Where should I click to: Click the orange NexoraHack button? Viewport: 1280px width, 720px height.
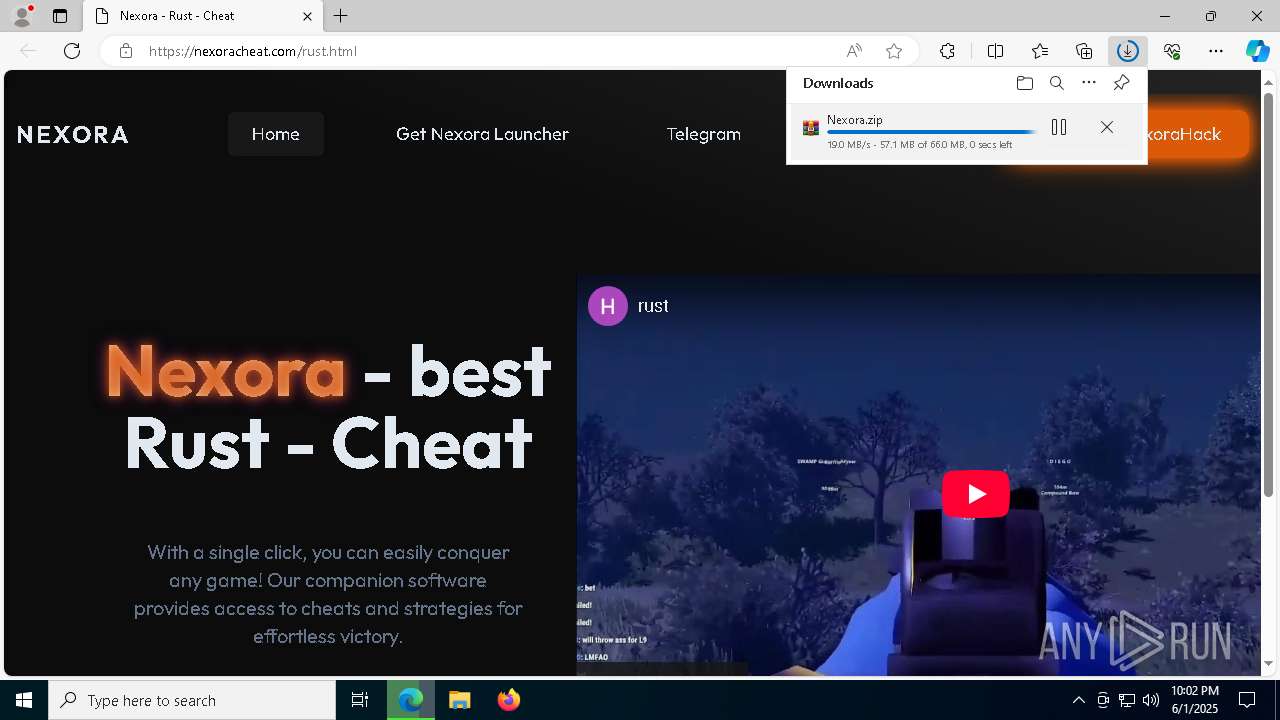1196,134
